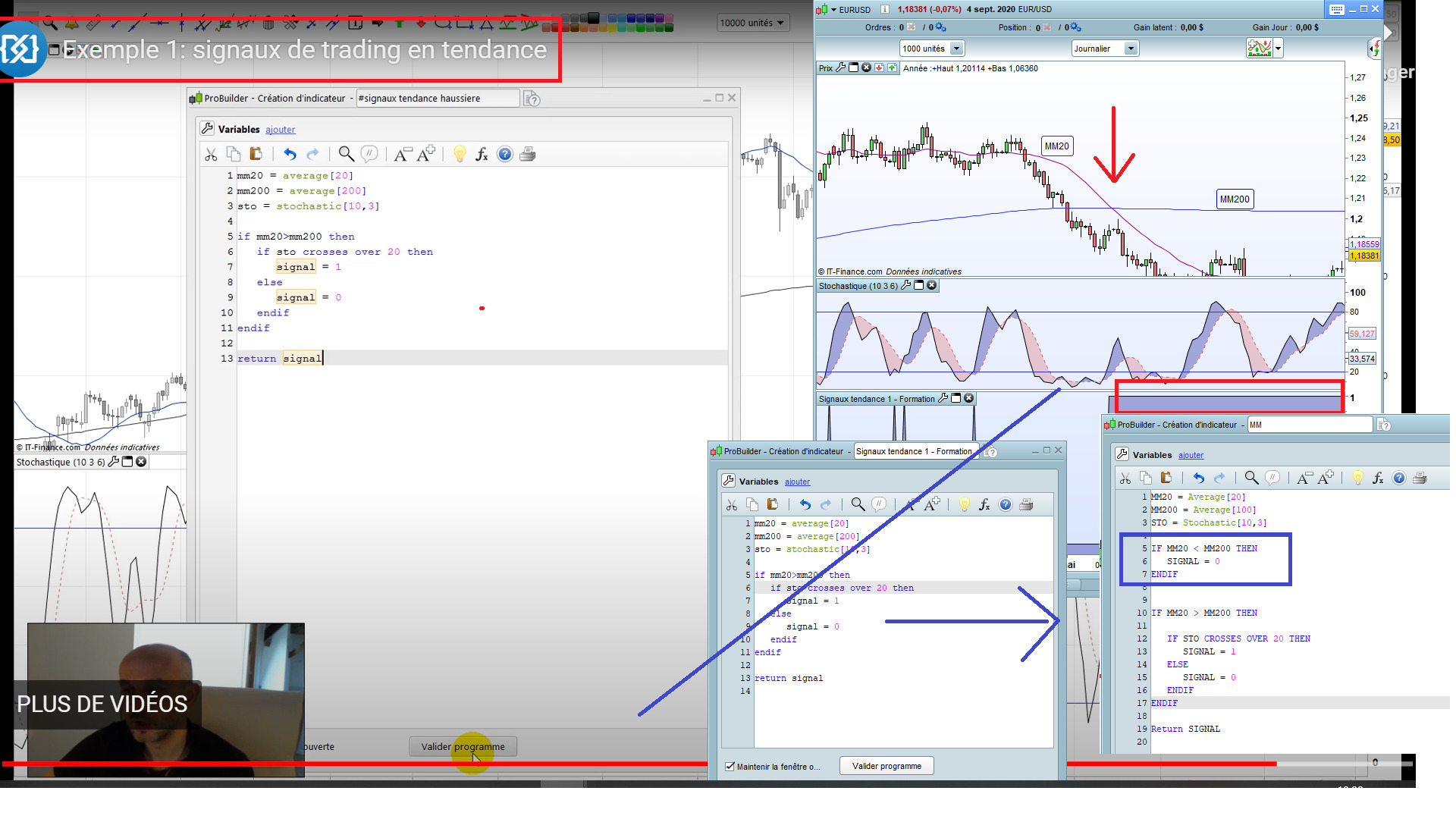
Task: Remove the Stochastique (10 3 6) panel
Action: [932, 286]
